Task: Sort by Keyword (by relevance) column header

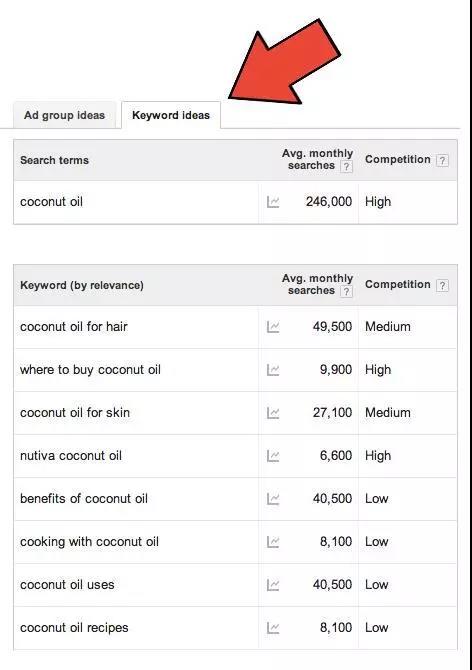Action: coord(82,285)
